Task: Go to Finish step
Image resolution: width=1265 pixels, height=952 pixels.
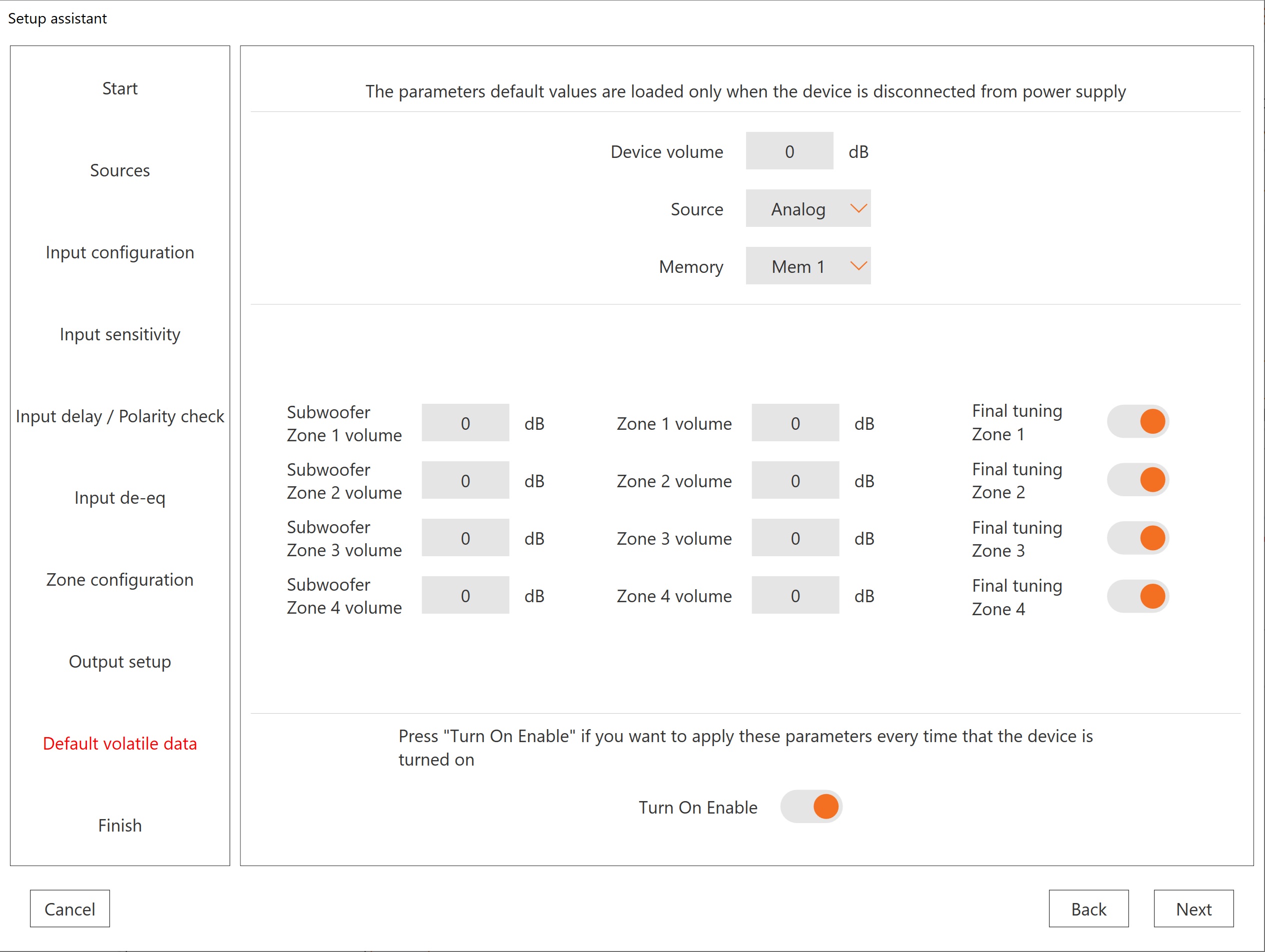Action: [x=119, y=825]
